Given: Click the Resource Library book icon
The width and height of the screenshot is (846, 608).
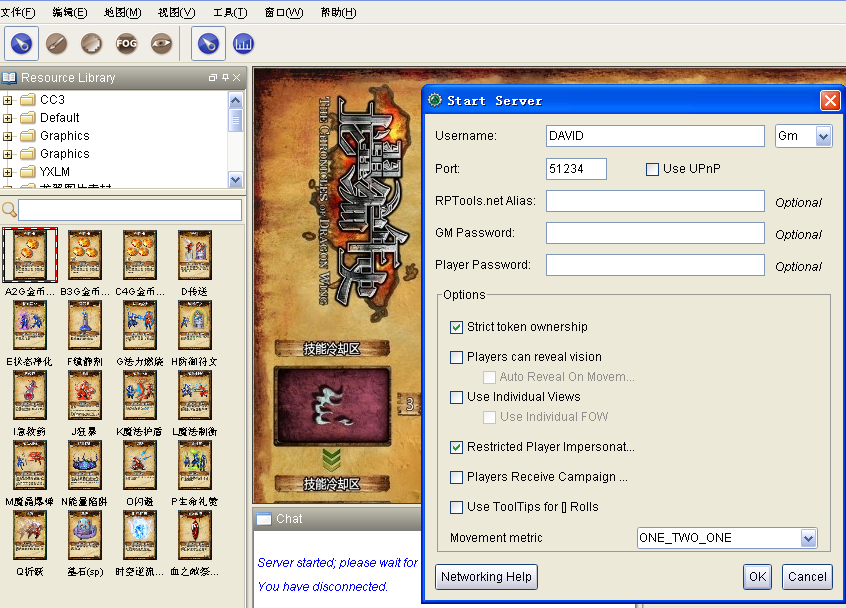Looking at the screenshot, I should point(9,78).
